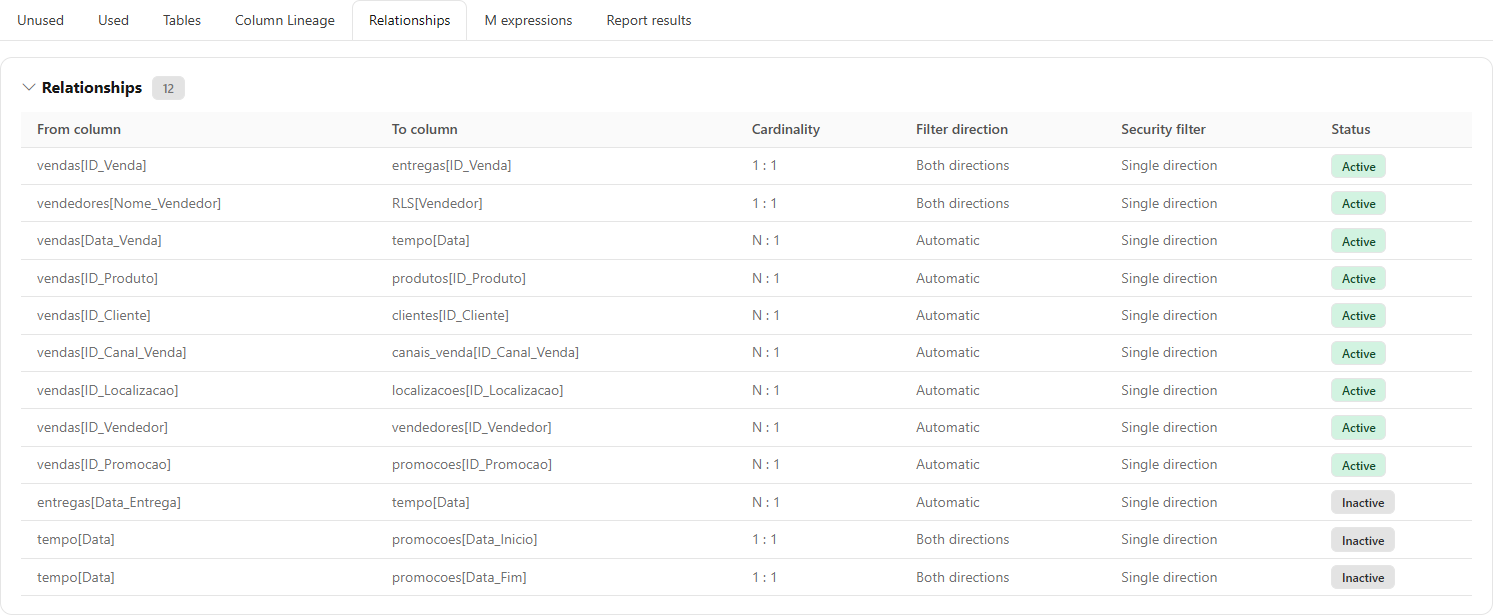This screenshot has height=615, width=1493.
Task: Click Active badge in vendedores[Nome_Vendedor] row
Action: tap(1358, 204)
